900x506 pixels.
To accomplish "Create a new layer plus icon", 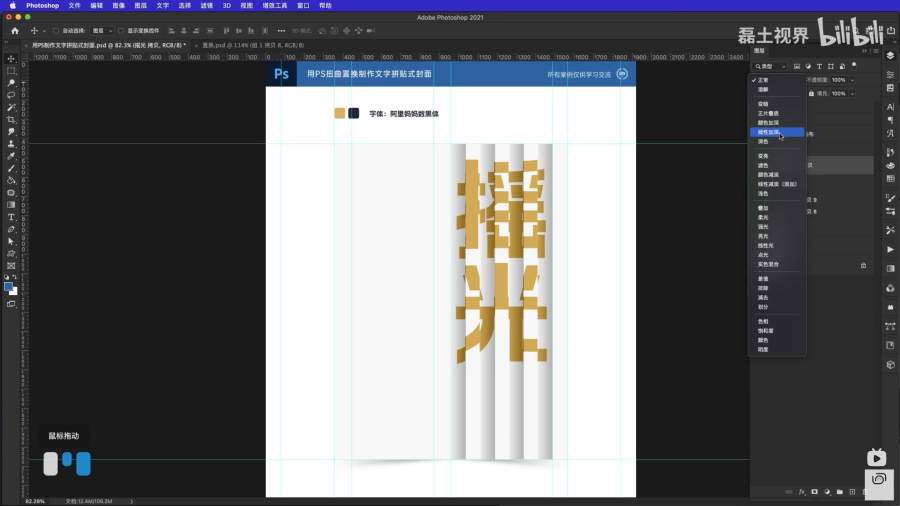I will pos(852,492).
